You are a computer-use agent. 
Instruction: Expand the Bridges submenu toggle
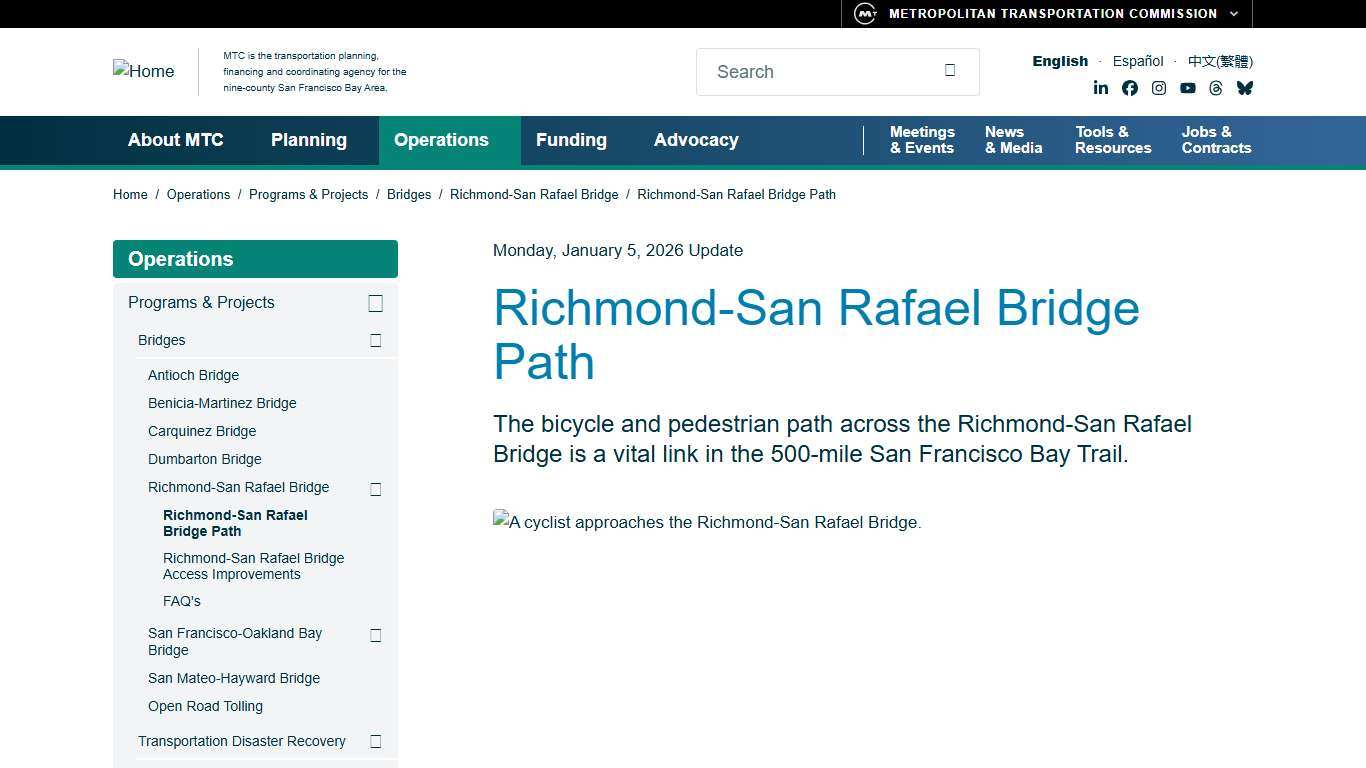(x=375, y=340)
